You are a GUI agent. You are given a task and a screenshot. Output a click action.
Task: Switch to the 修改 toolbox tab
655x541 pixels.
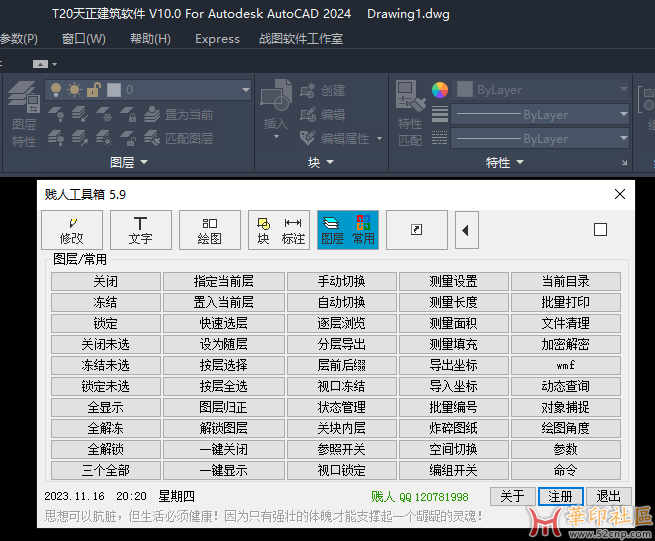coord(72,230)
